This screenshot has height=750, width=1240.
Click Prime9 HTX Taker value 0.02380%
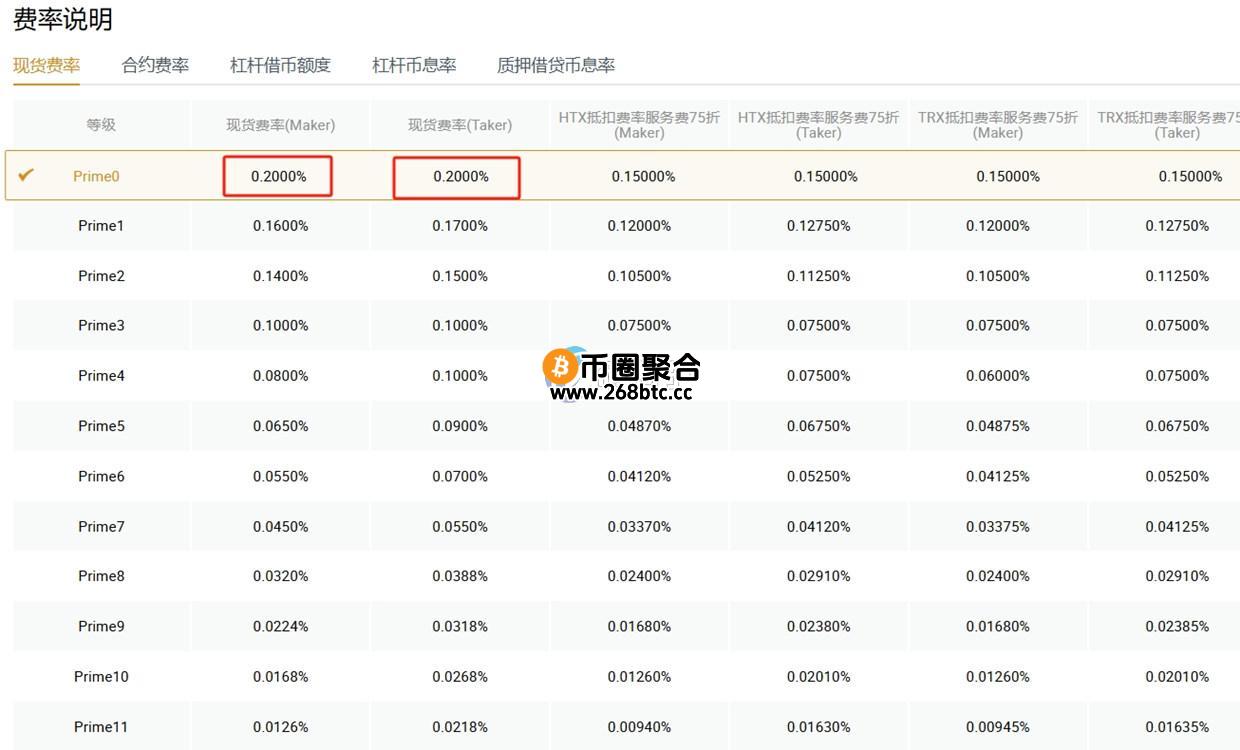coord(819,626)
